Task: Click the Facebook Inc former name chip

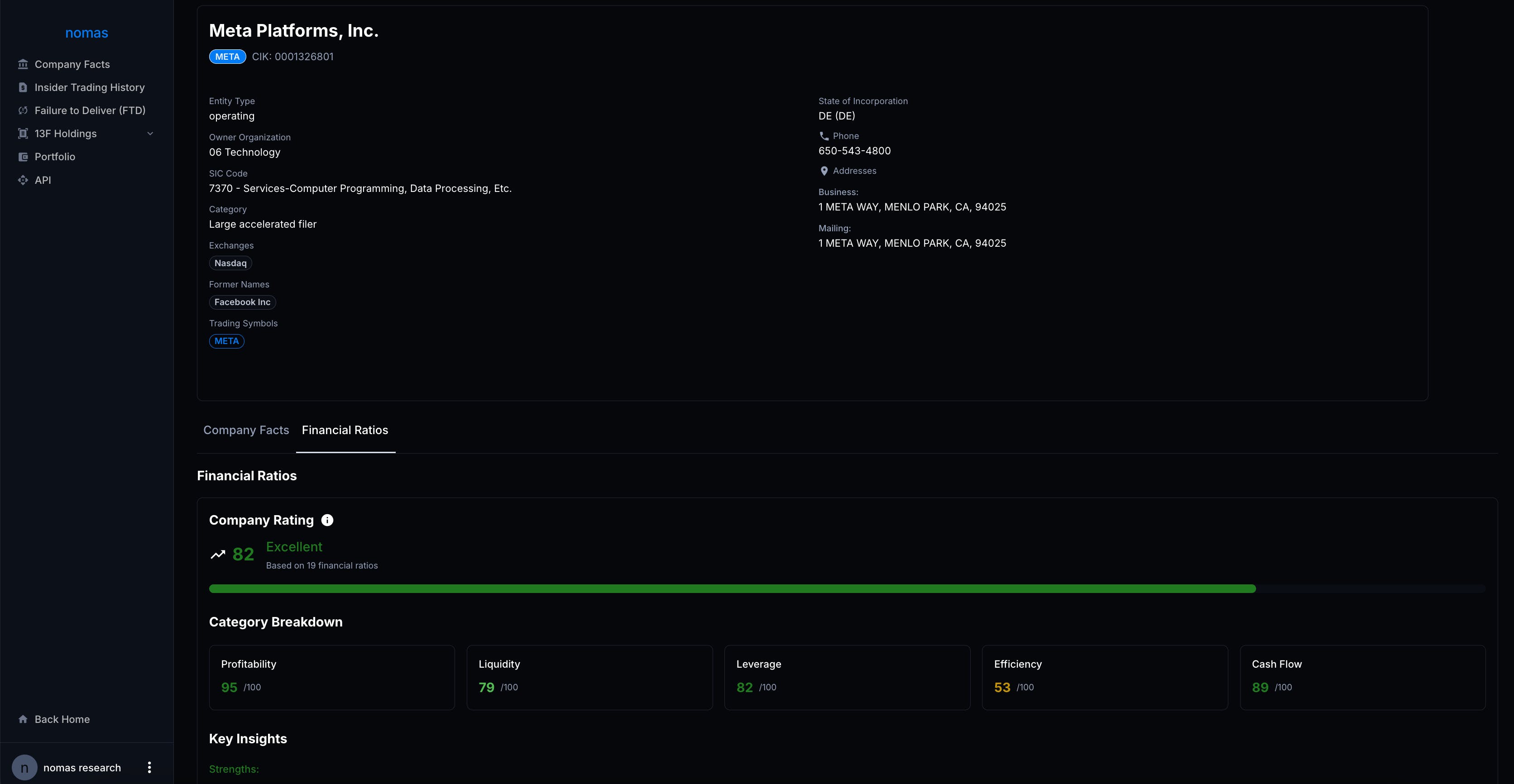Action: (242, 302)
